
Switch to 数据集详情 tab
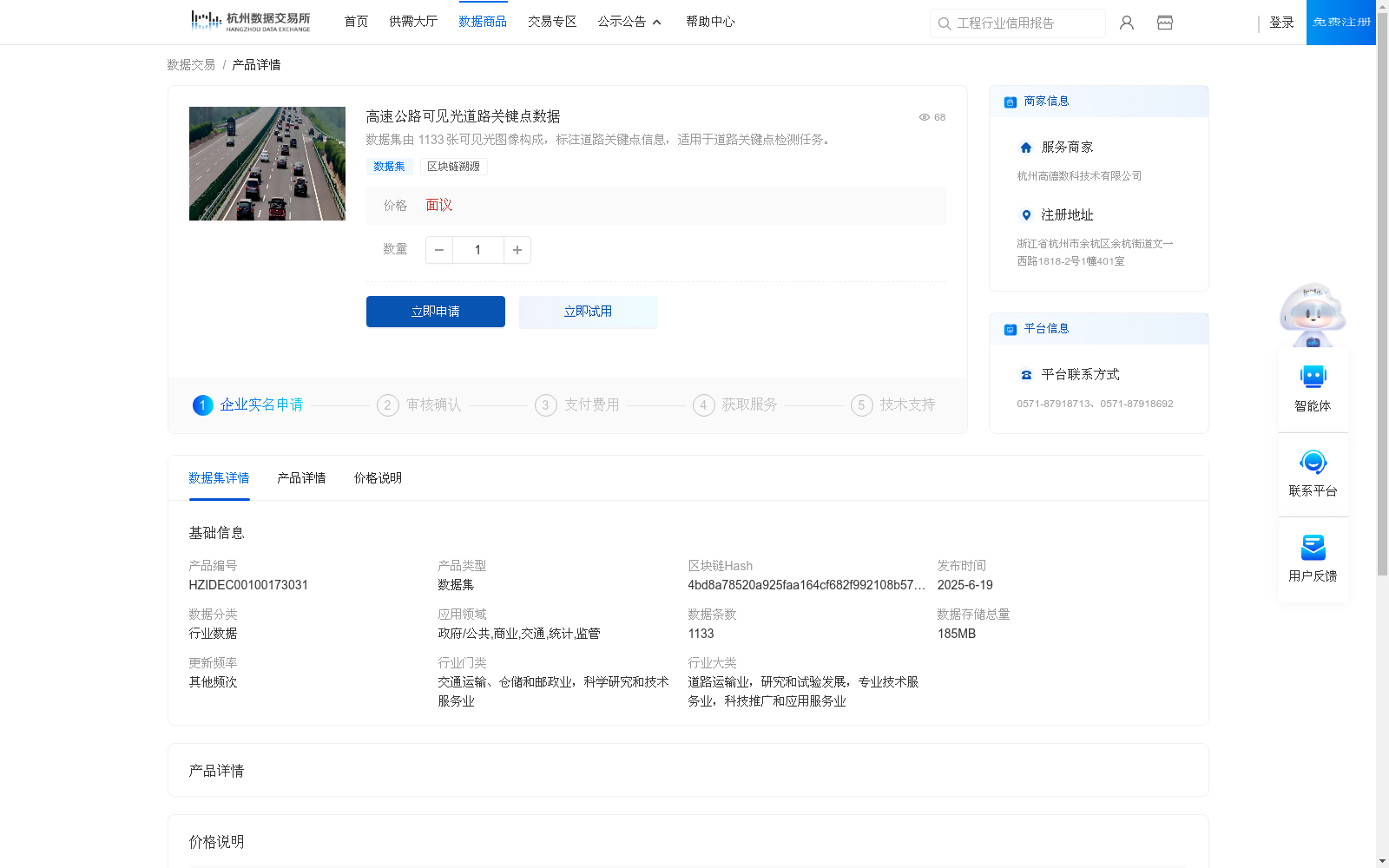coord(219,478)
